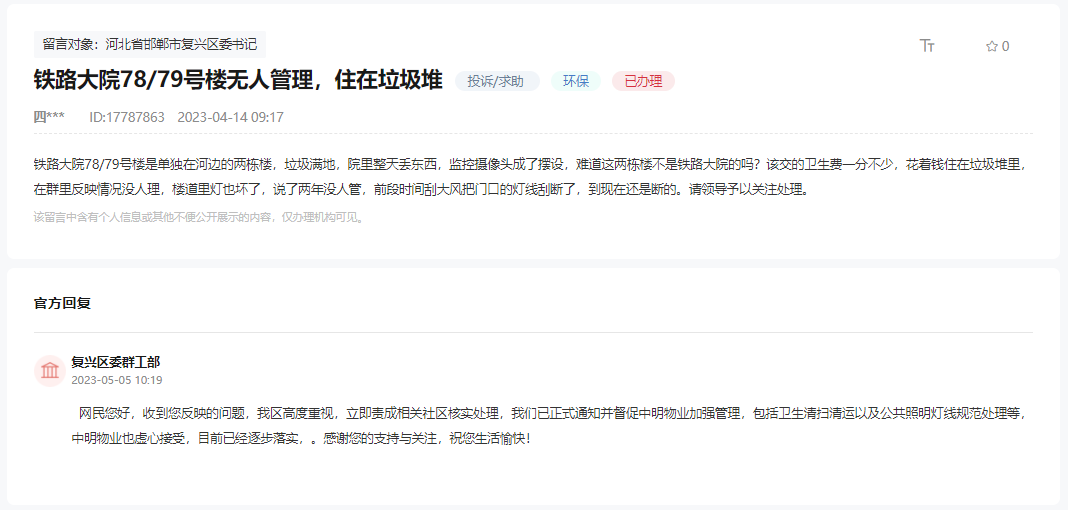Click the 留言对象 recipient label
The height and width of the screenshot is (510, 1068).
tap(150, 44)
